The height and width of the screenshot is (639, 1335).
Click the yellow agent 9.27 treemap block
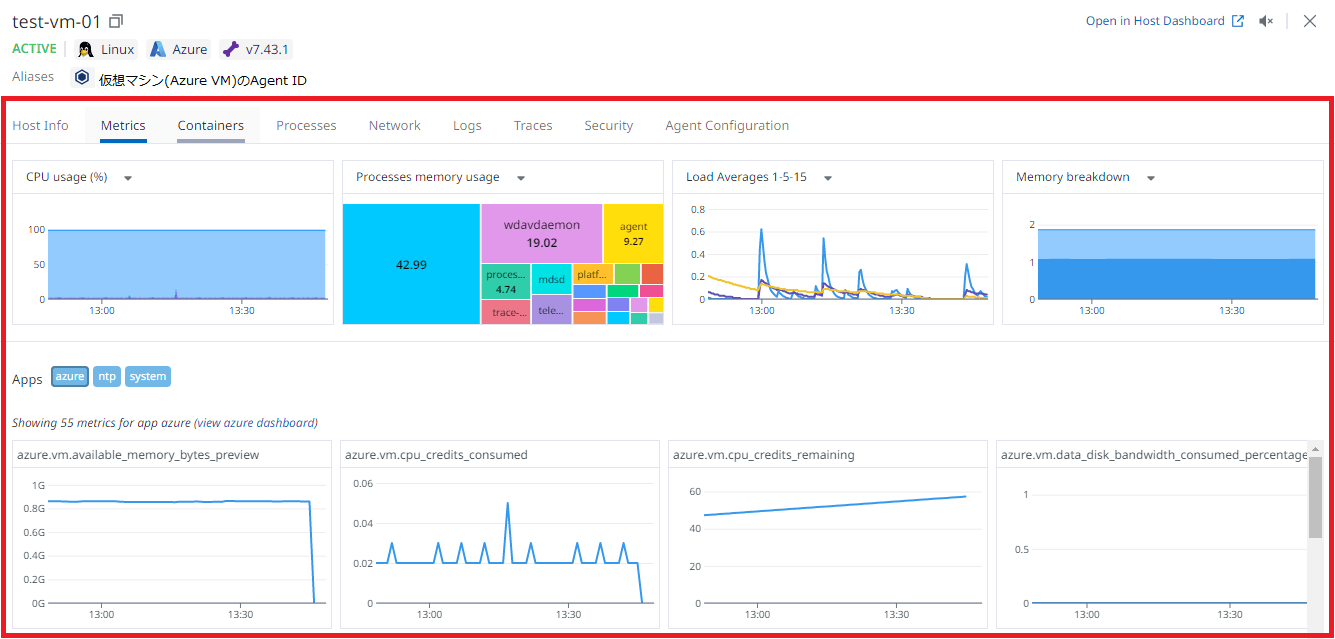click(633, 234)
